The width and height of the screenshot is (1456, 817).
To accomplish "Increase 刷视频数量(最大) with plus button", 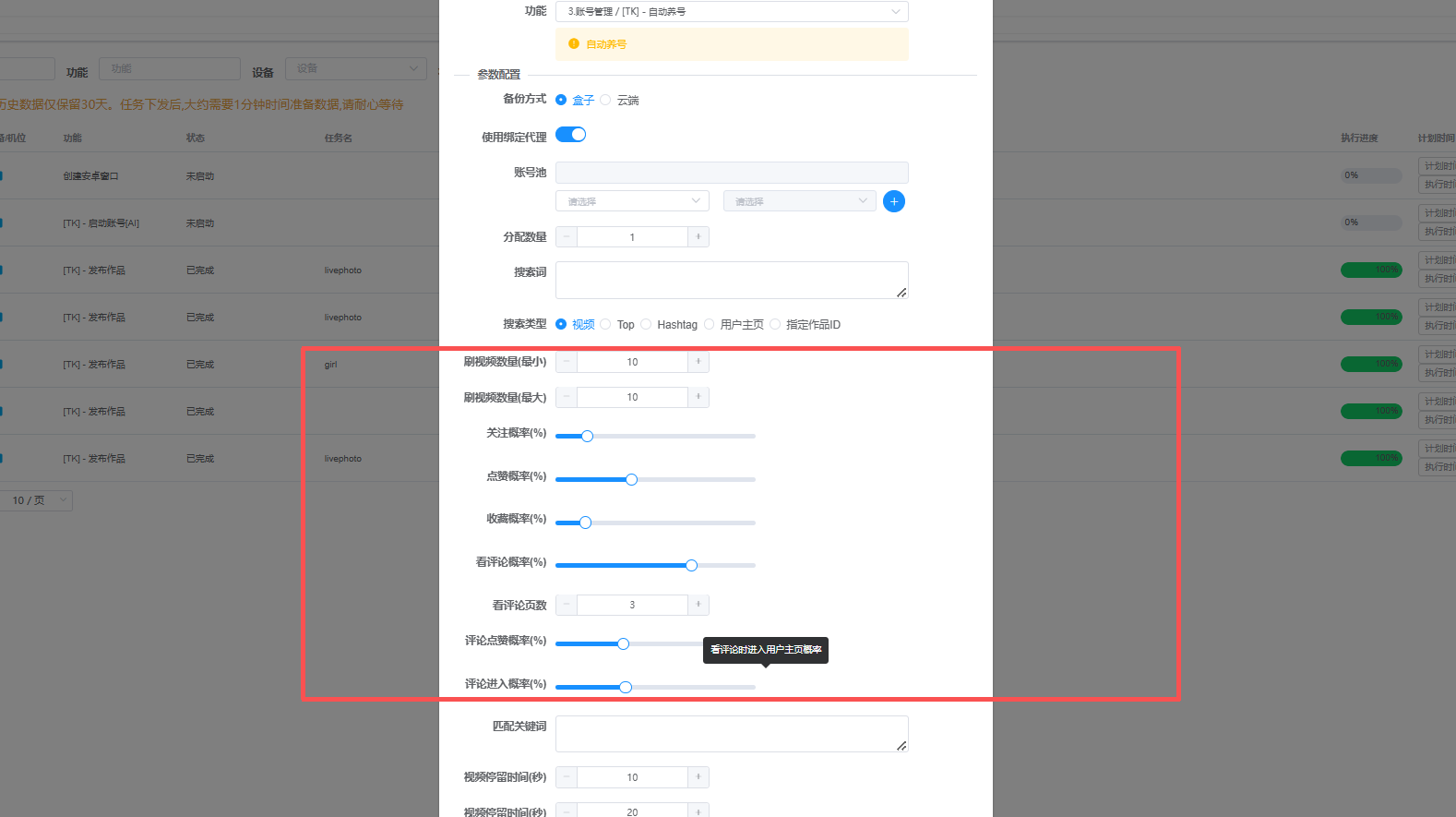I will (698, 397).
